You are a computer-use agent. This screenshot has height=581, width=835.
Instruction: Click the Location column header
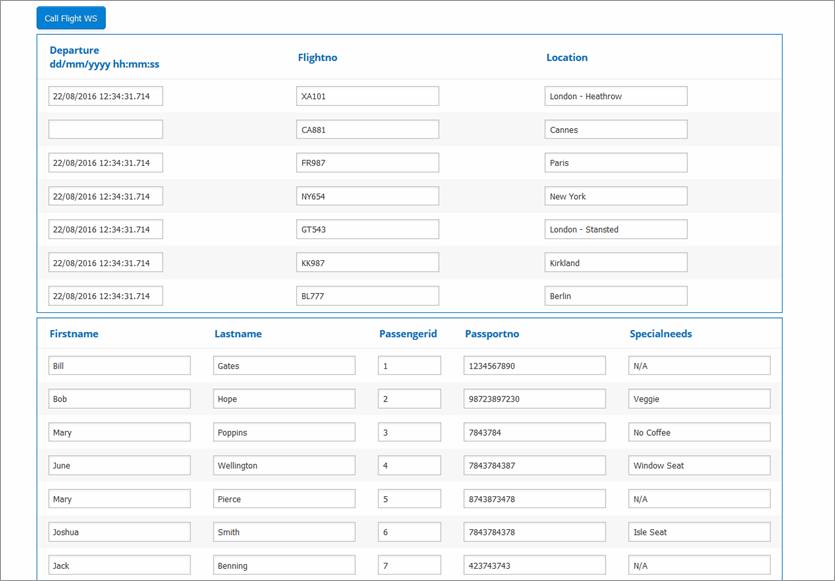point(566,58)
